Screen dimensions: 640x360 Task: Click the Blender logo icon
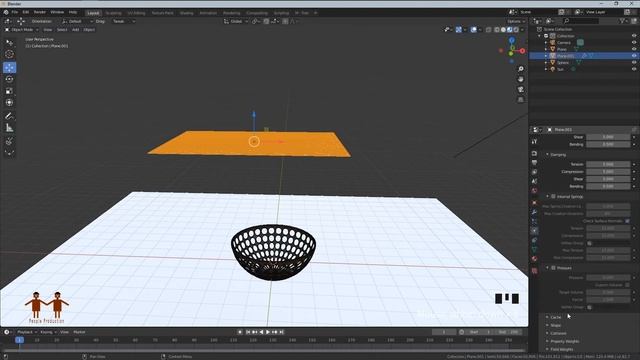[x=6, y=12]
